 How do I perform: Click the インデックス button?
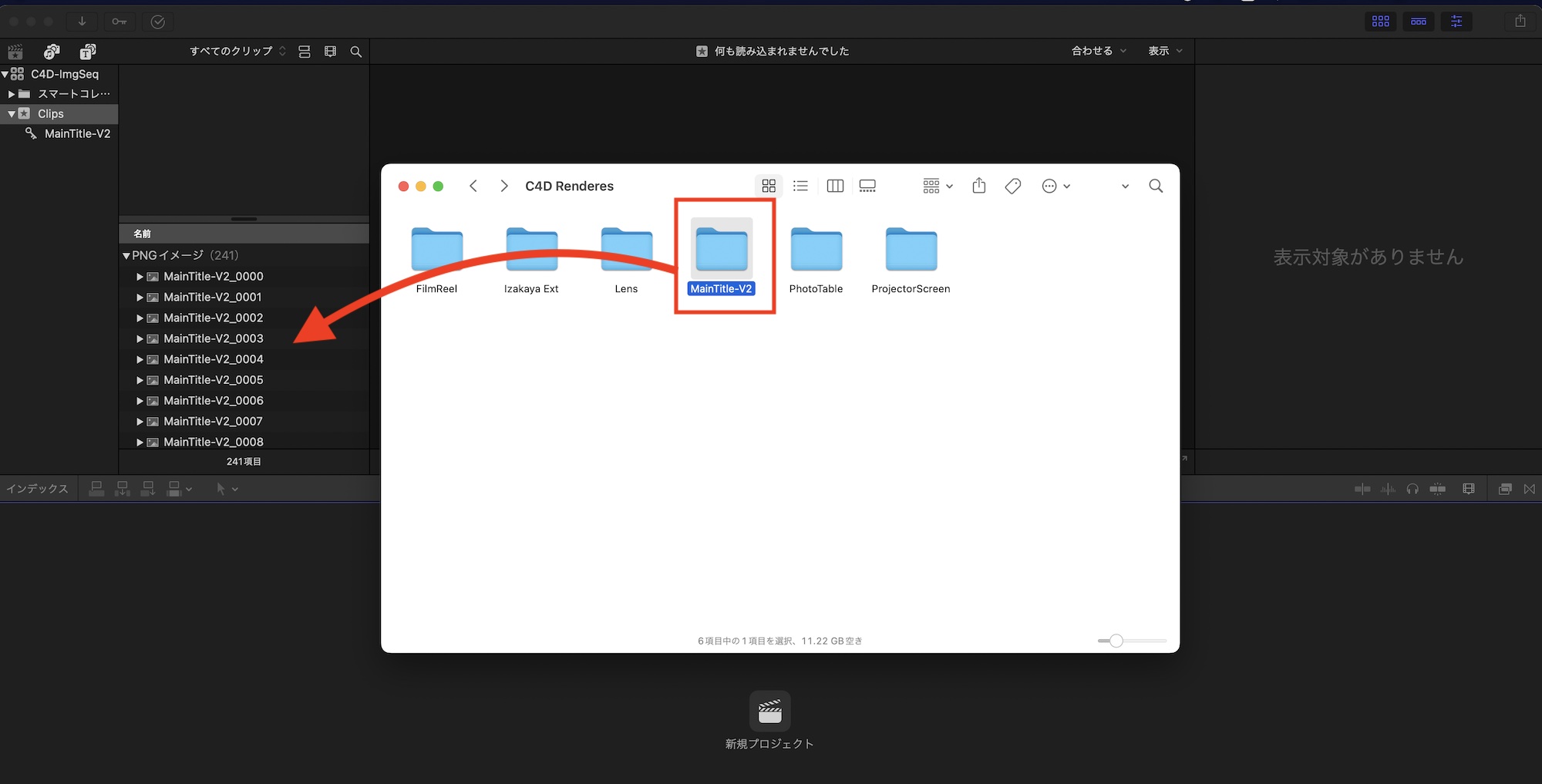click(x=38, y=489)
